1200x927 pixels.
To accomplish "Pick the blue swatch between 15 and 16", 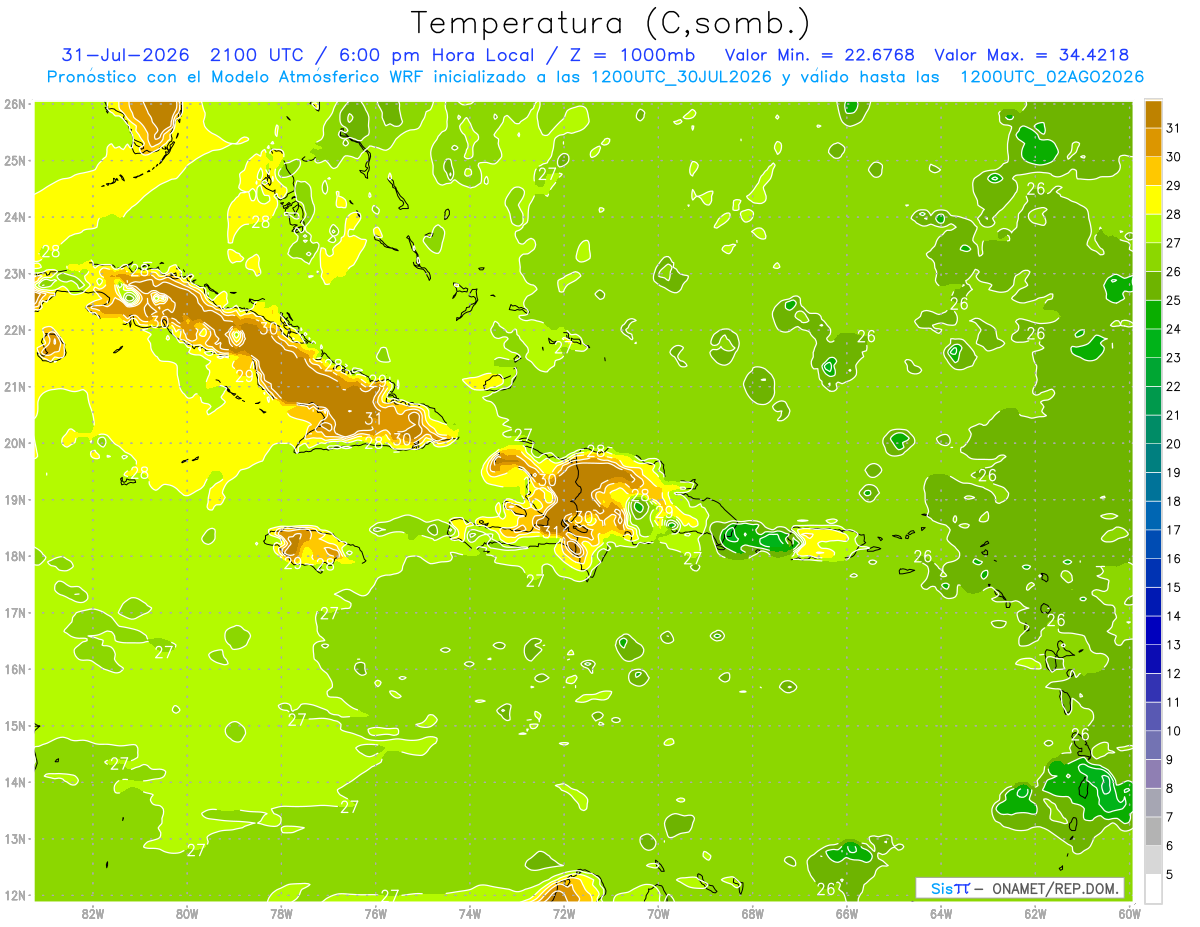I will point(1153,573).
